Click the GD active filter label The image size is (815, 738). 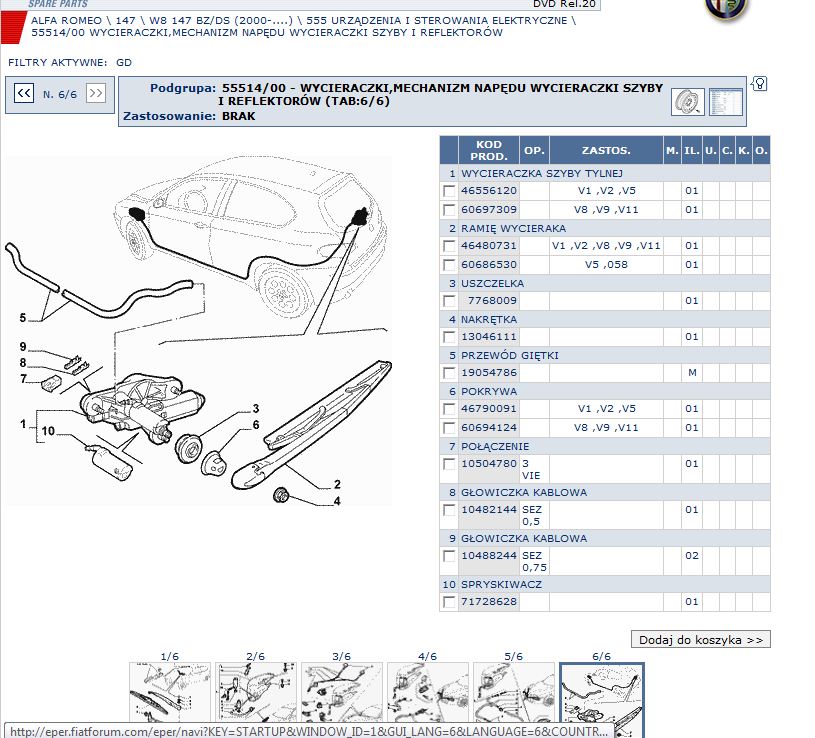click(124, 62)
